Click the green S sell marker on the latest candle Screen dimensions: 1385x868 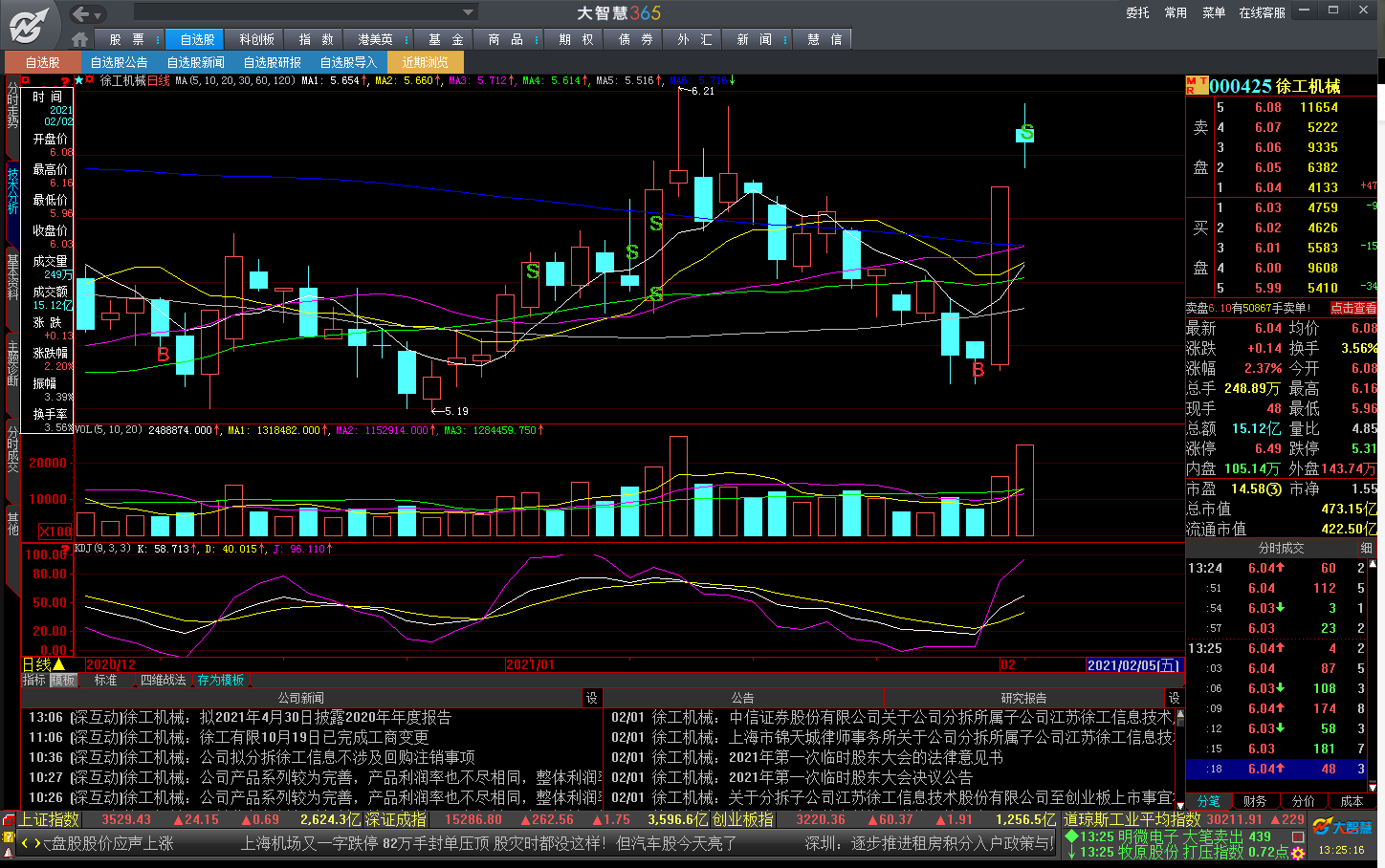click(1025, 133)
